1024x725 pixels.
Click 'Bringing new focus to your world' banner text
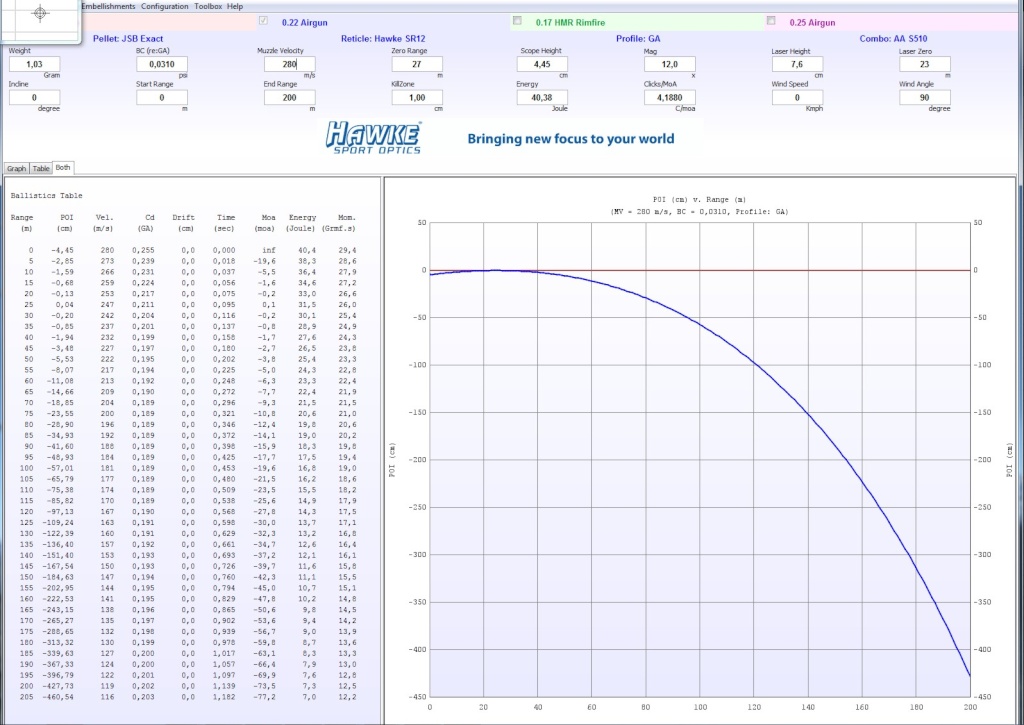click(x=571, y=138)
